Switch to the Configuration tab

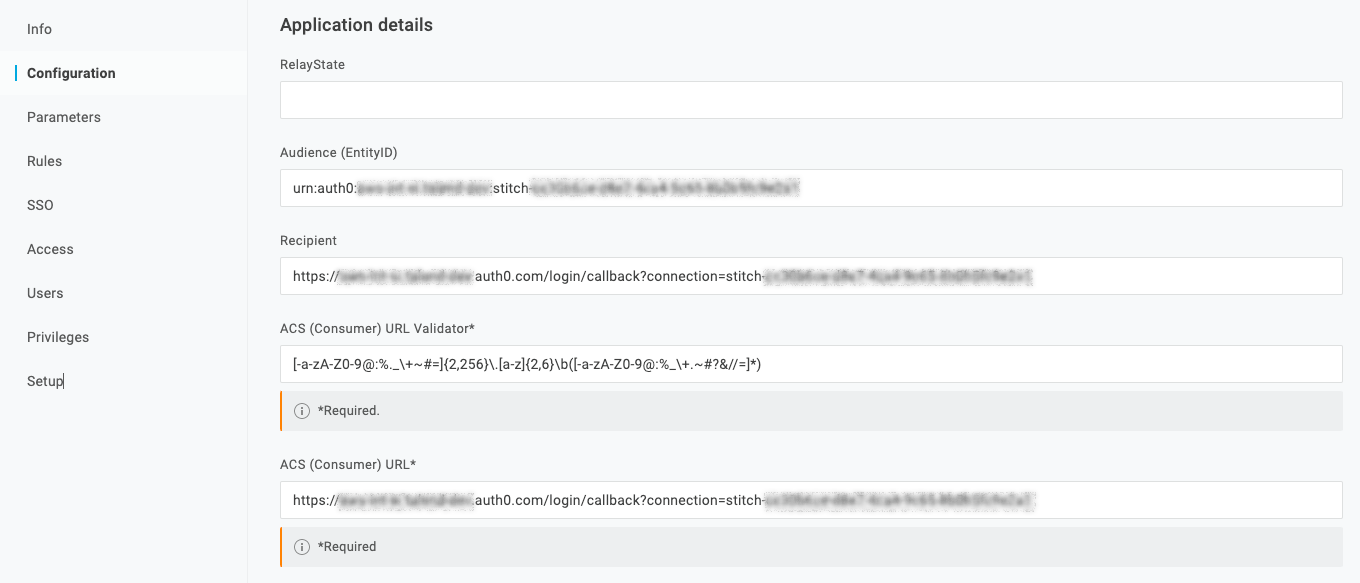[x=70, y=72]
